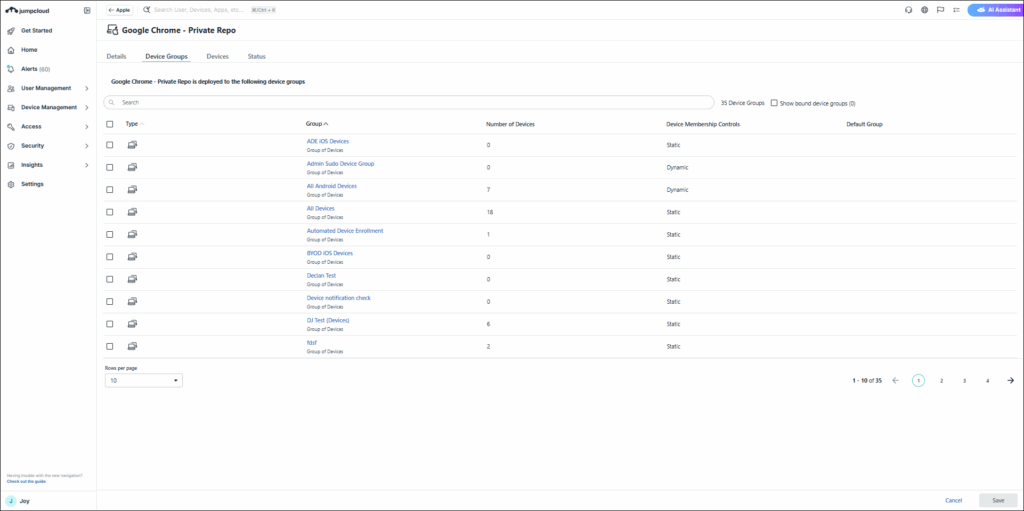
Task: Enable Show bound device groups checkbox
Action: click(x=774, y=103)
